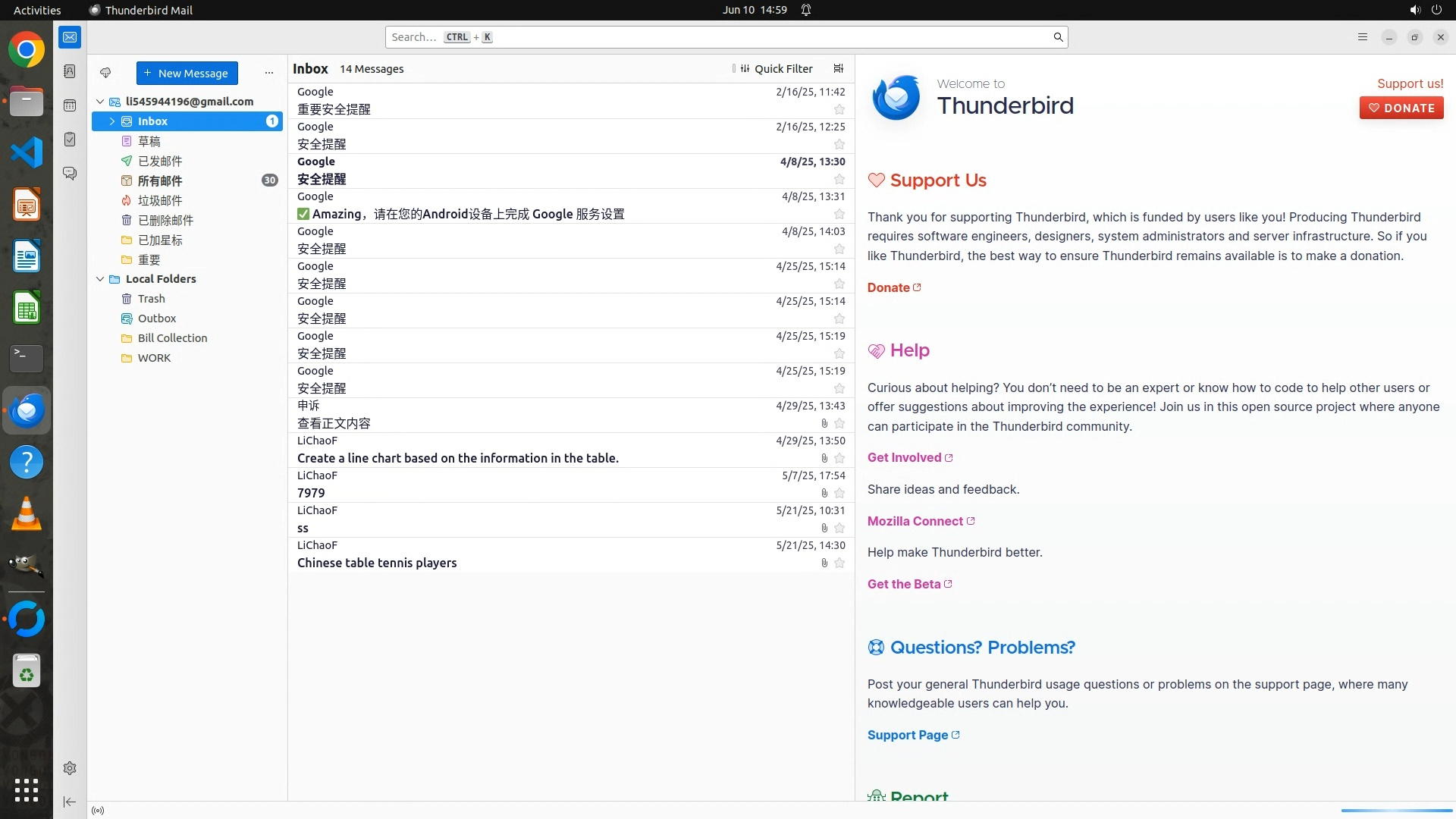Star the Chinese table tennis players message
Viewport: 1456px width, 819px height.
coord(839,563)
